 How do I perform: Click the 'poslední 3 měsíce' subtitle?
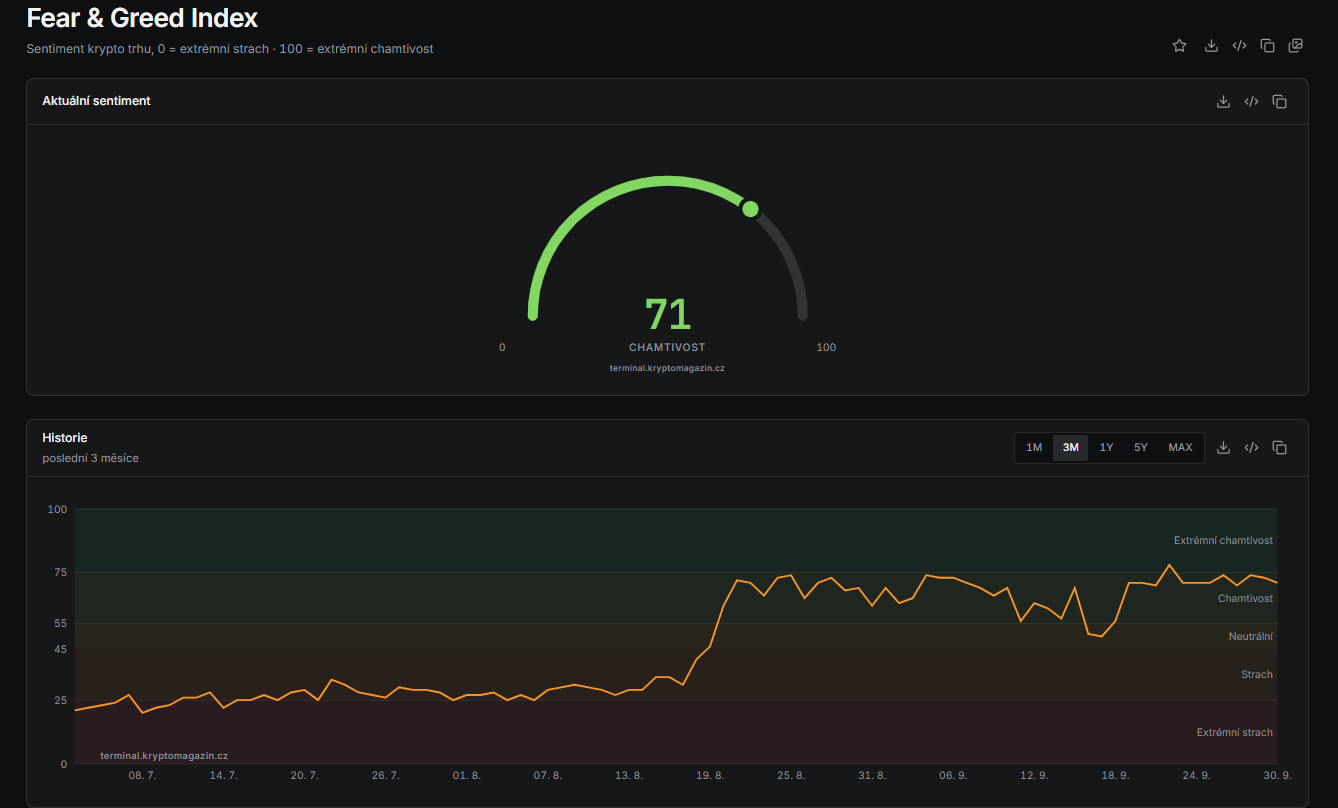[91, 458]
